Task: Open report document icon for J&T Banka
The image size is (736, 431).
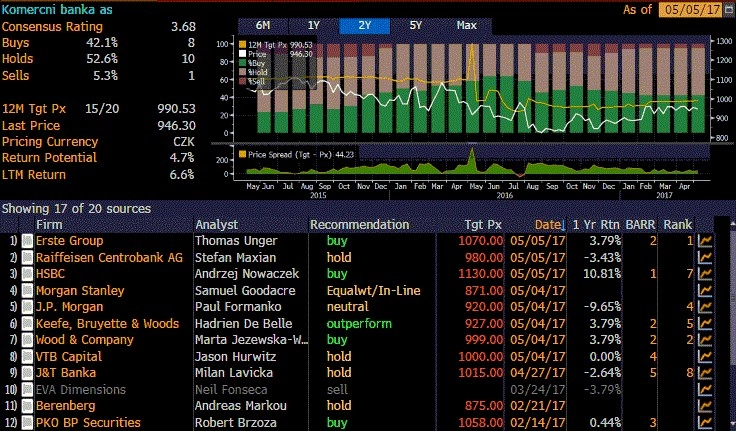Action: (x=27, y=373)
